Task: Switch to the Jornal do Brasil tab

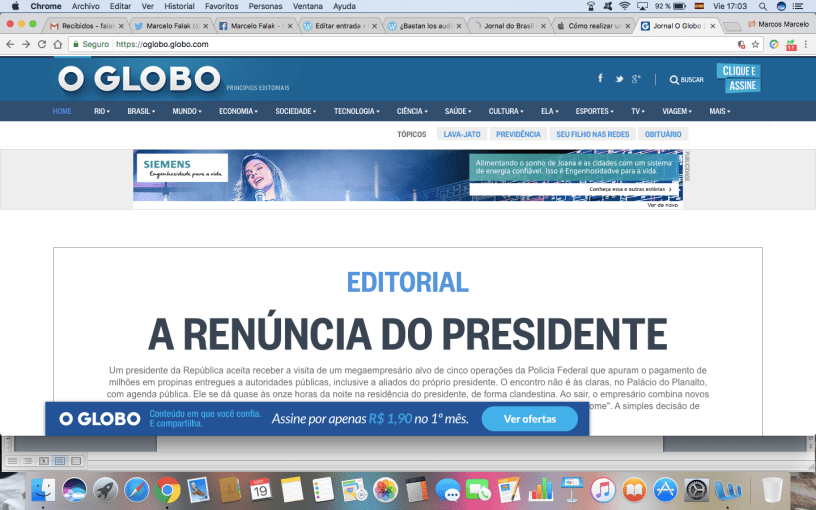Action: [507, 26]
